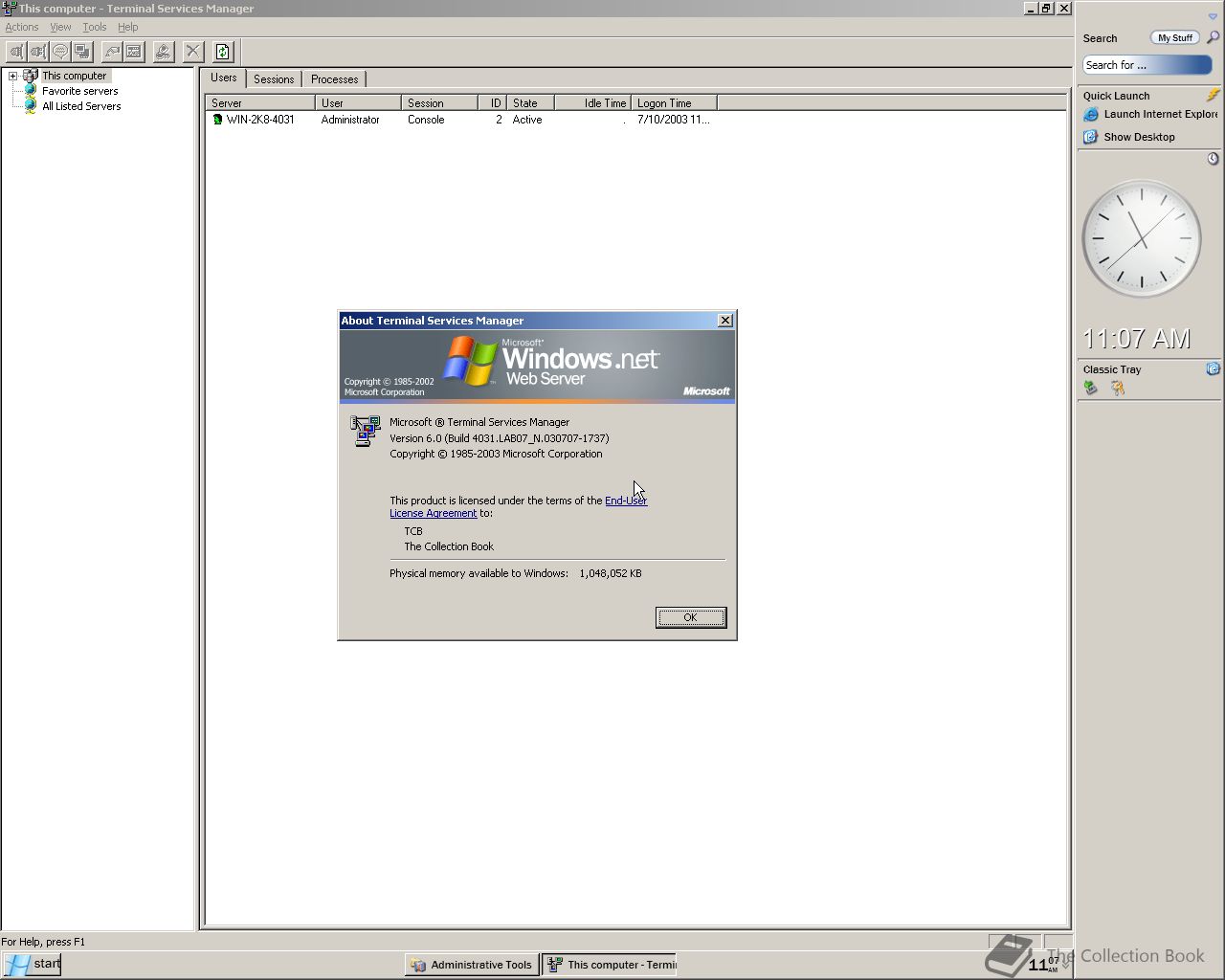1225x980 pixels.
Task: Click the Search for input field
Action: [x=1147, y=65]
